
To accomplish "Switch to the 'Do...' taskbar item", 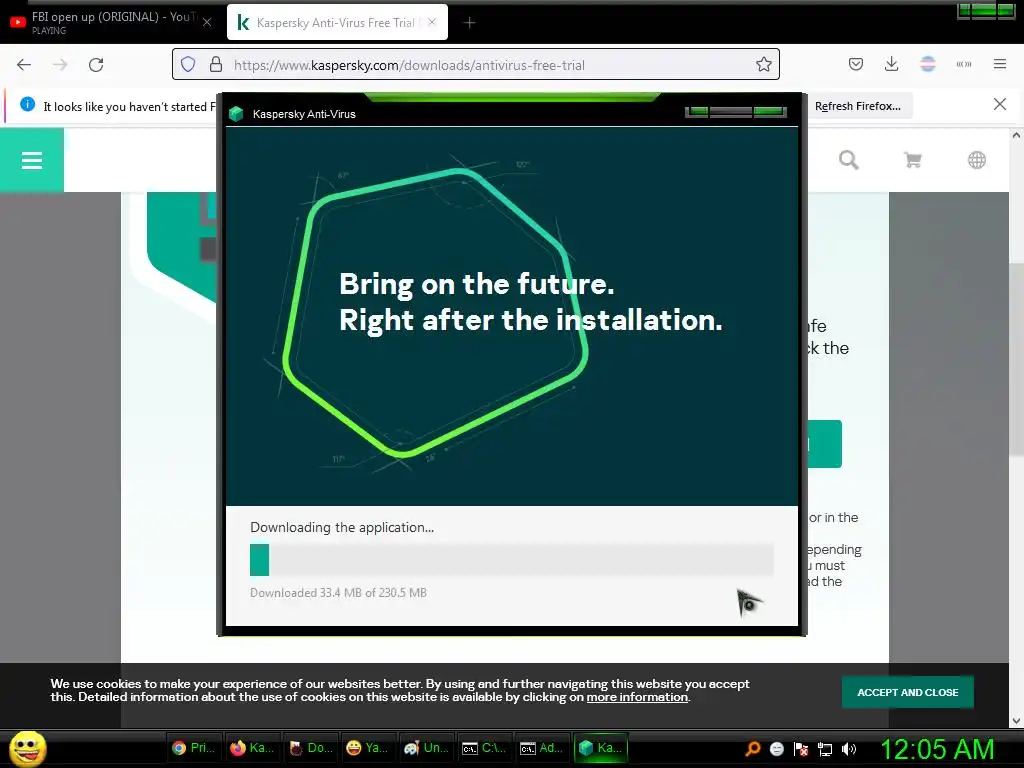I will point(311,748).
